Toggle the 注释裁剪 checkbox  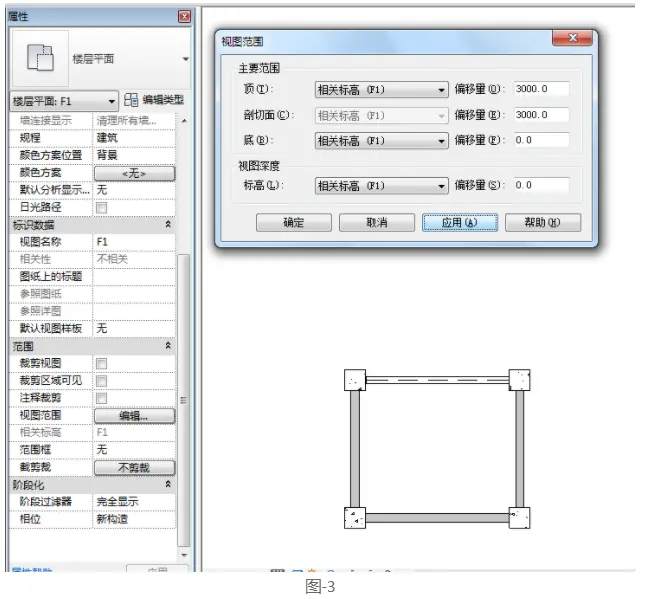tap(102, 398)
